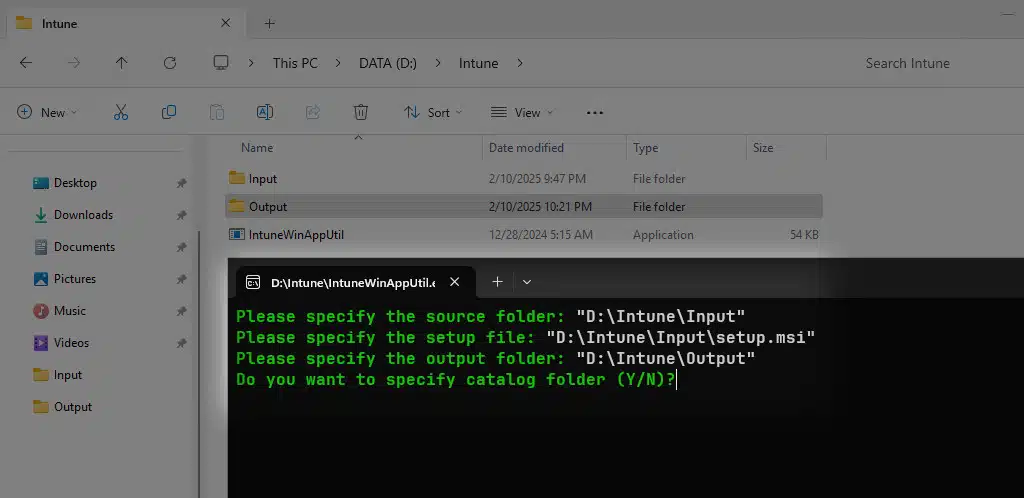Image resolution: width=1024 pixels, height=498 pixels.
Task: Open the See more three-dots menu
Action: pyautogui.click(x=595, y=113)
